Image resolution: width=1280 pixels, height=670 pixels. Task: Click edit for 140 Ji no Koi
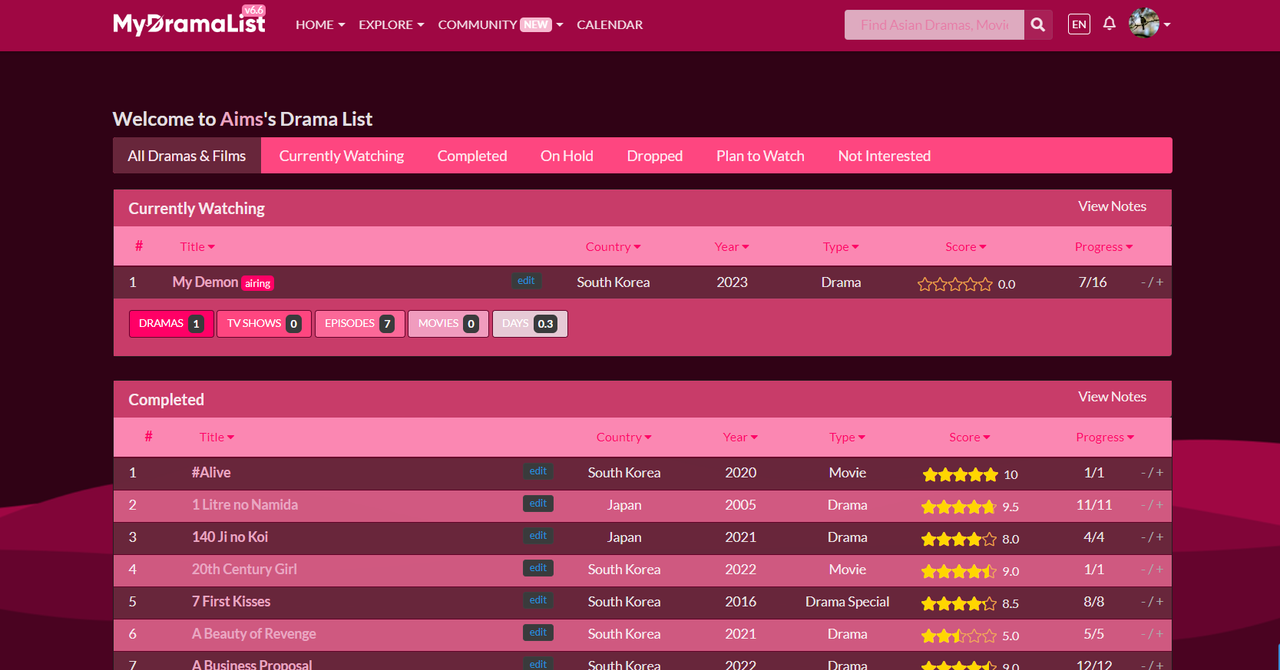point(538,535)
